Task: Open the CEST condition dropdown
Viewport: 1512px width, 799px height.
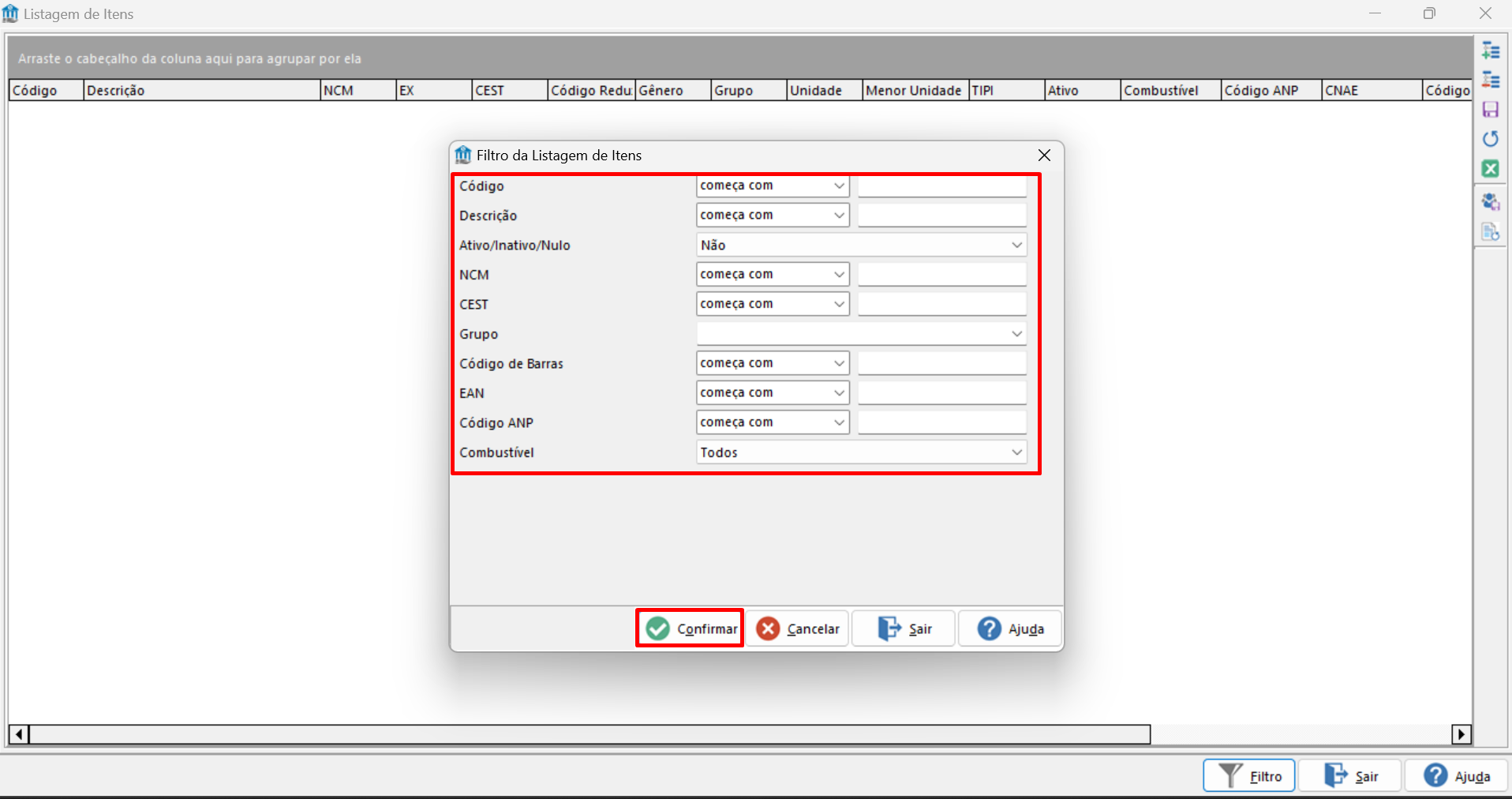Action: click(x=773, y=304)
